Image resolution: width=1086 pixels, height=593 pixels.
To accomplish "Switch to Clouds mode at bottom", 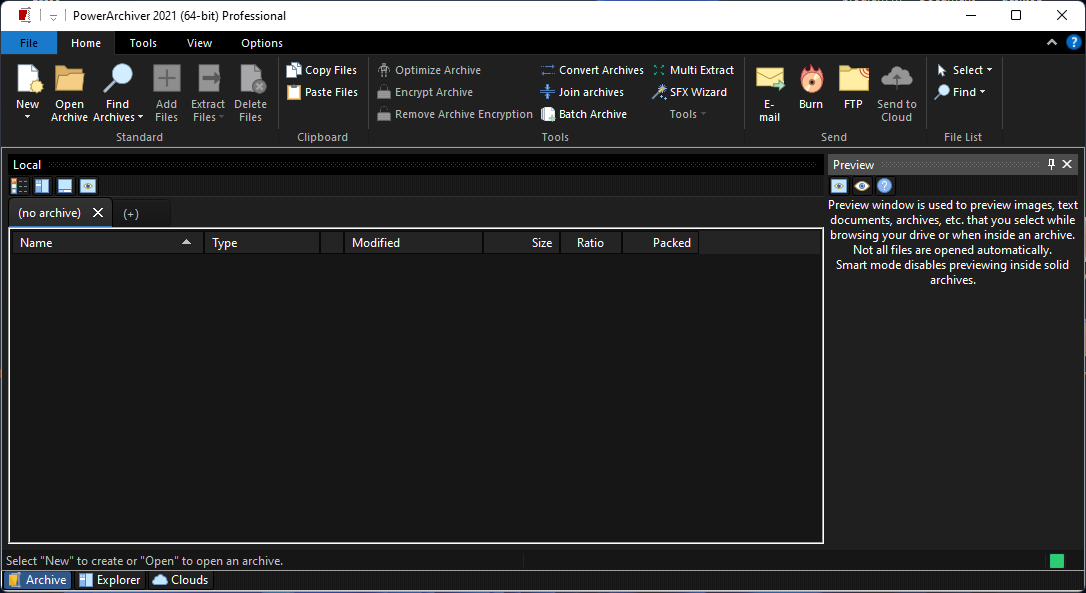I will coord(181,580).
